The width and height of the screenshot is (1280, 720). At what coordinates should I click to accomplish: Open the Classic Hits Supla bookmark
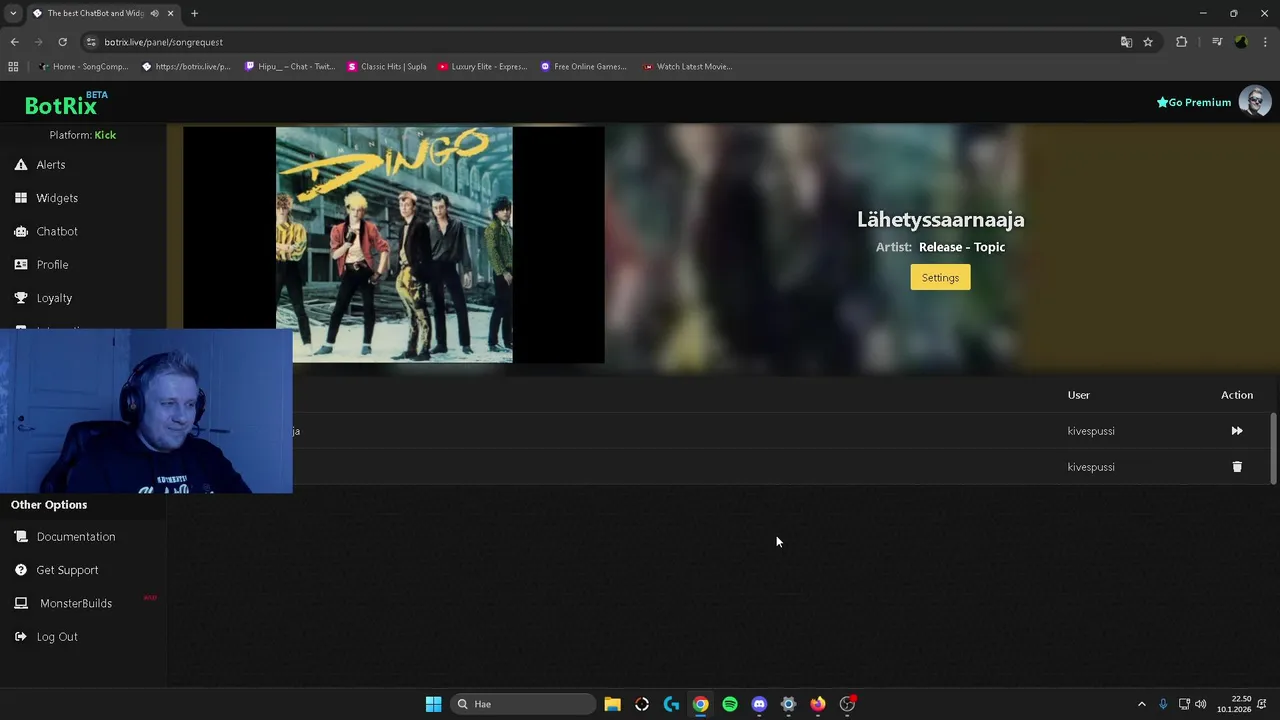387,67
